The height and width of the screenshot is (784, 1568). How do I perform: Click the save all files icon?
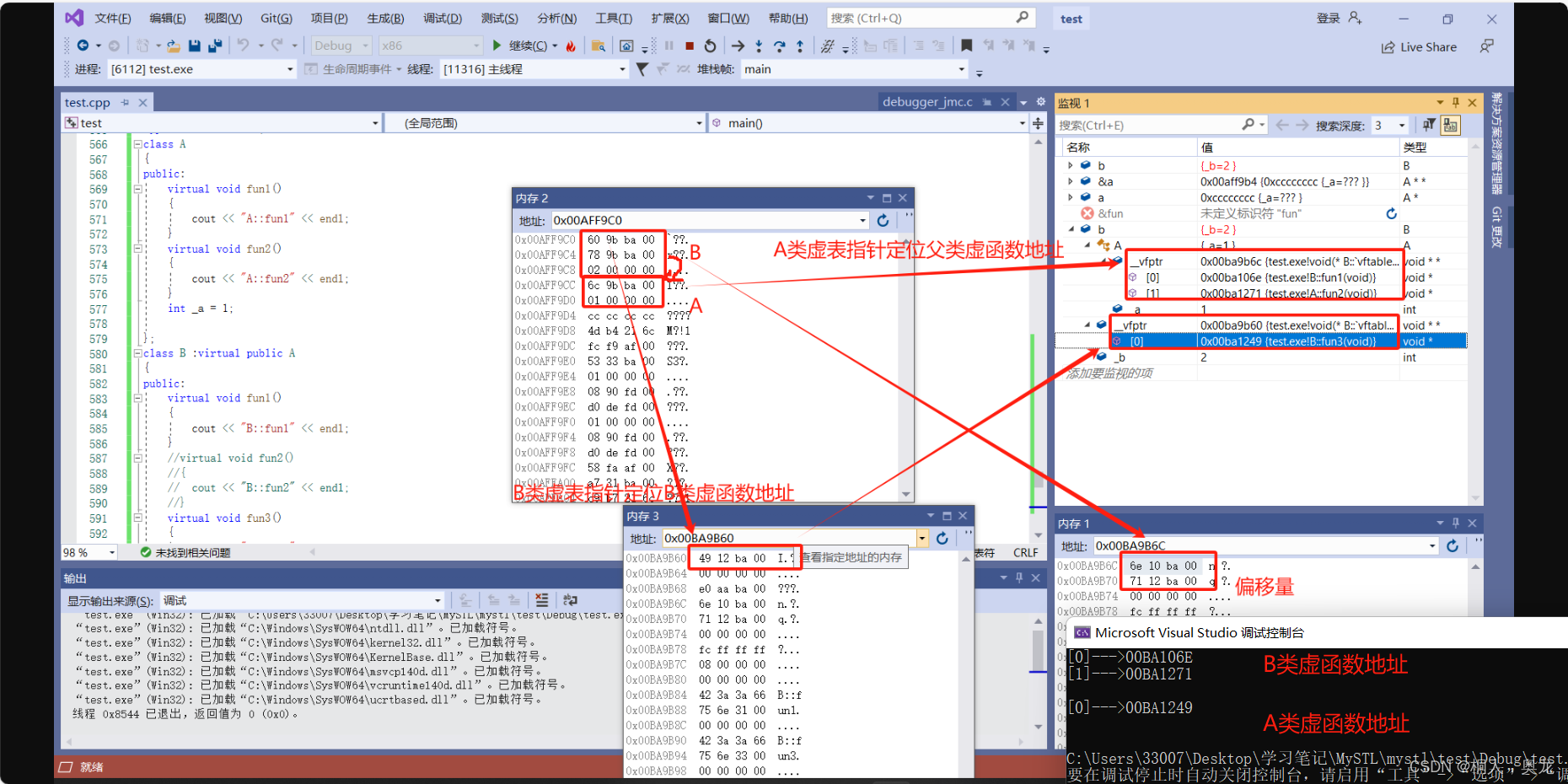click(215, 46)
